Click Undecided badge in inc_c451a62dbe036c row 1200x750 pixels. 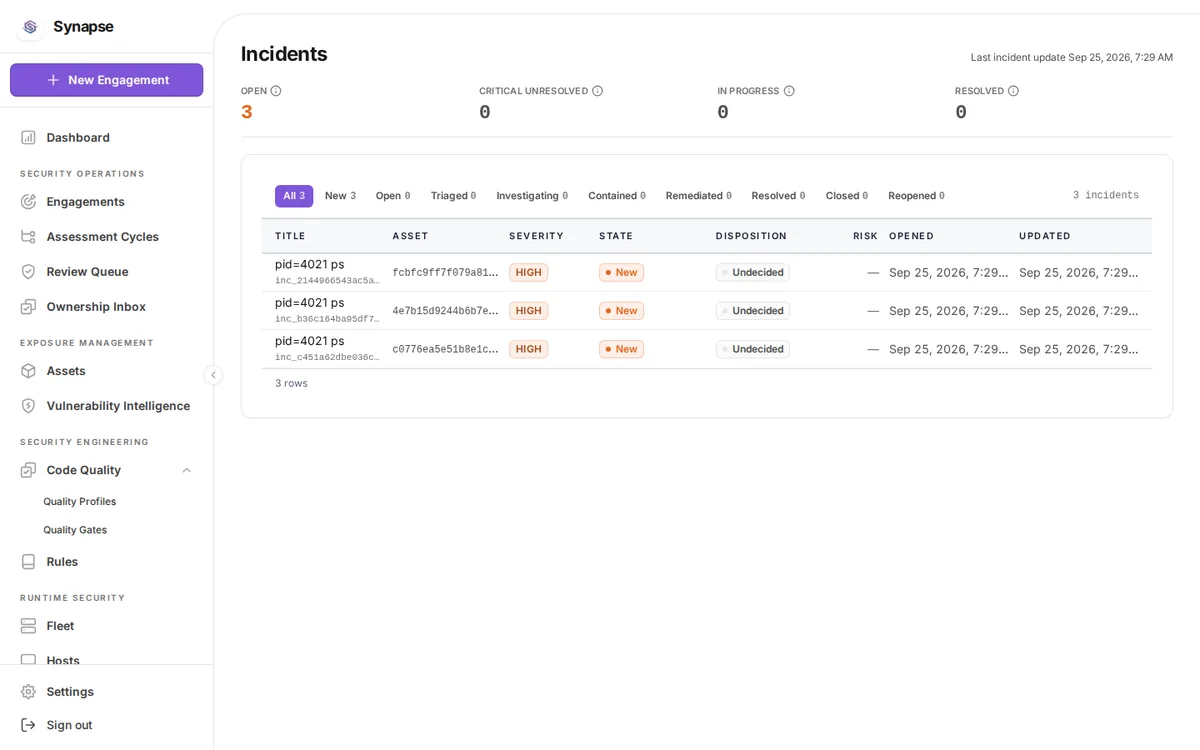(x=753, y=349)
